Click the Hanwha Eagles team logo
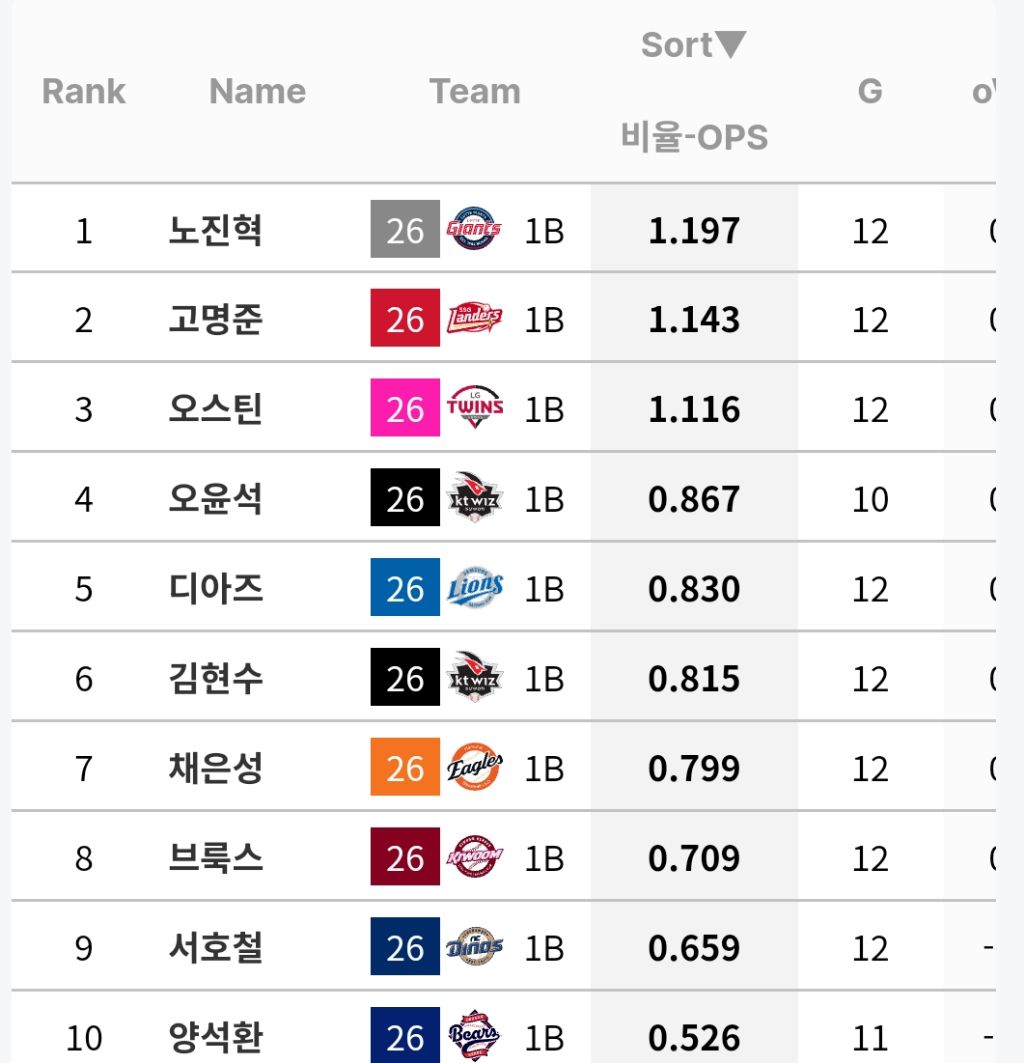This screenshot has height=1063, width=1024. pyautogui.click(x=474, y=767)
